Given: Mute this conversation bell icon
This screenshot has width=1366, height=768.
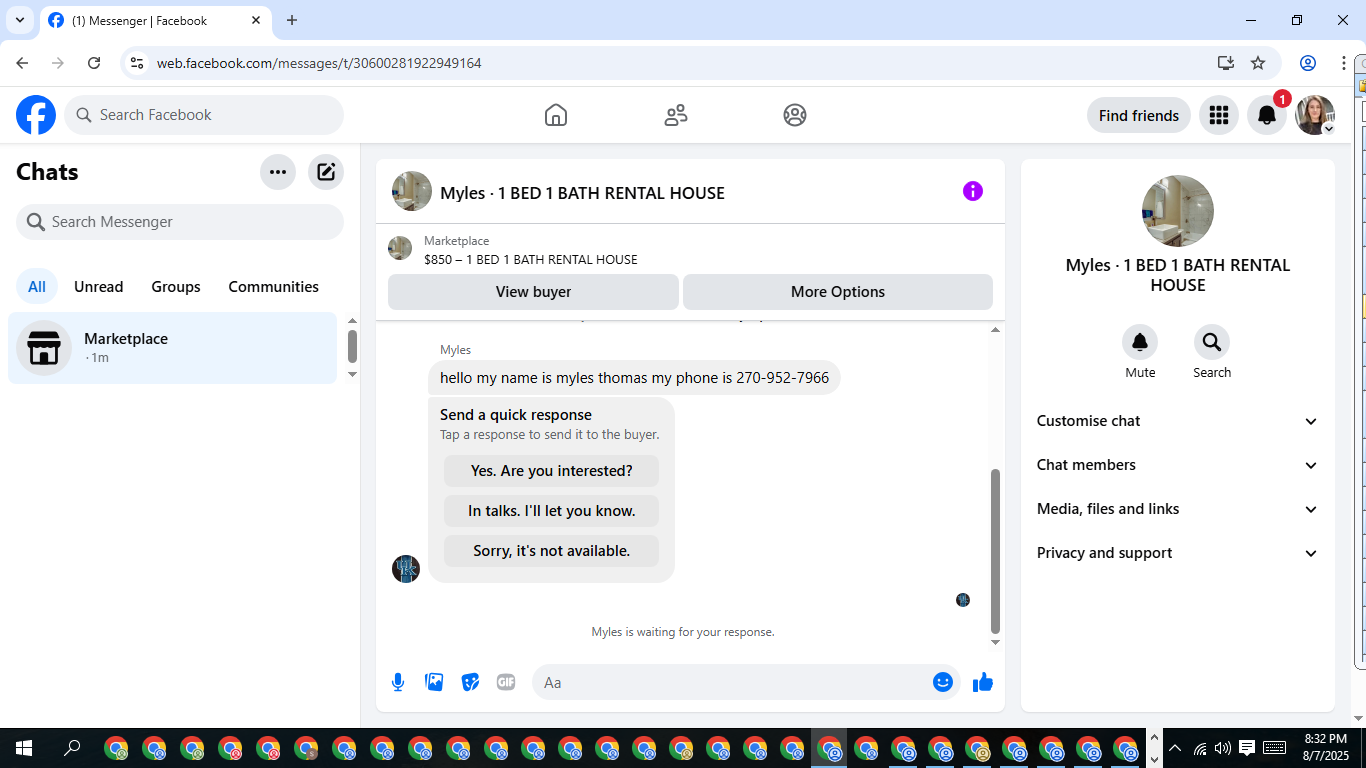Looking at the screenshot, I should tap(1140, 342).
